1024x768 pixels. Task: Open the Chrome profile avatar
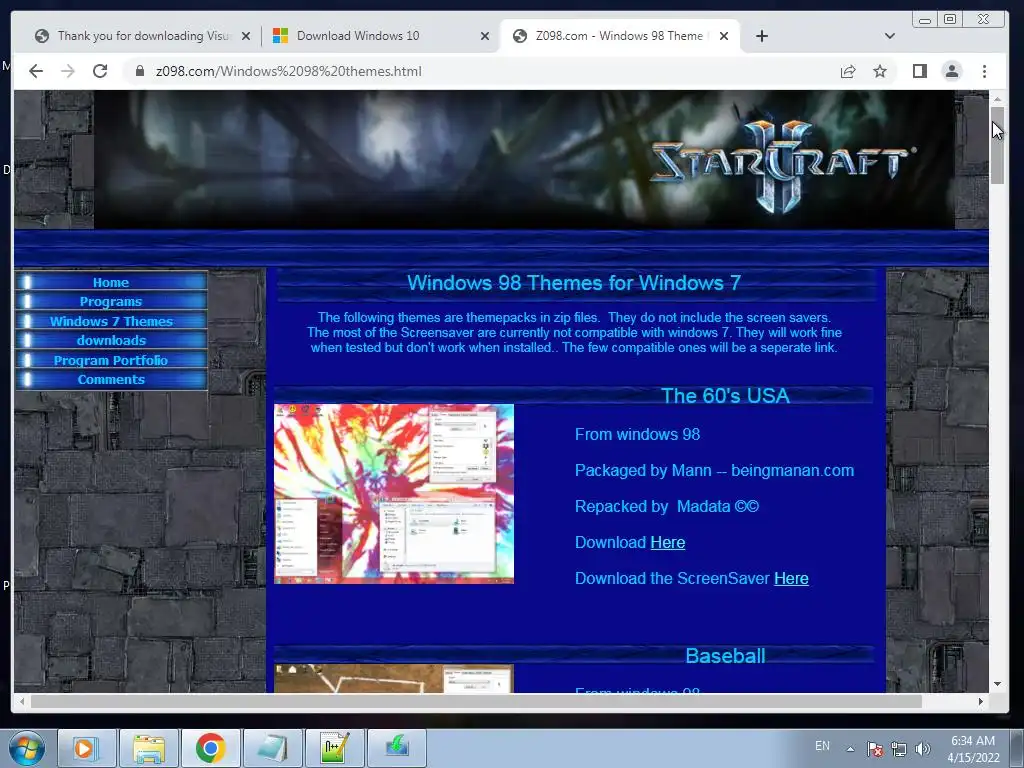coord(952,71)
